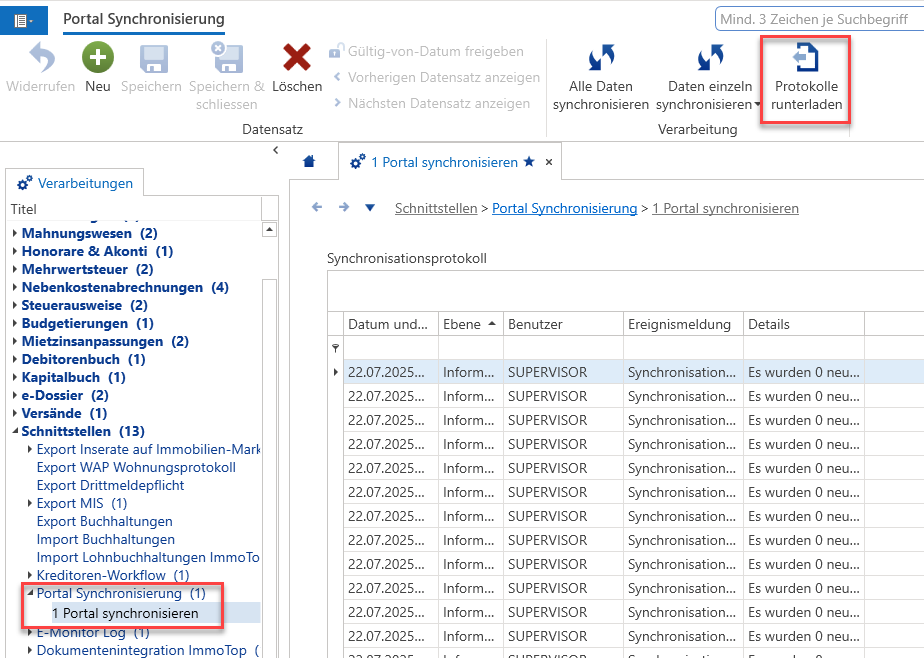Collapse the left navigation panel chevron
924x658 pixels.
tap(275, 150)
